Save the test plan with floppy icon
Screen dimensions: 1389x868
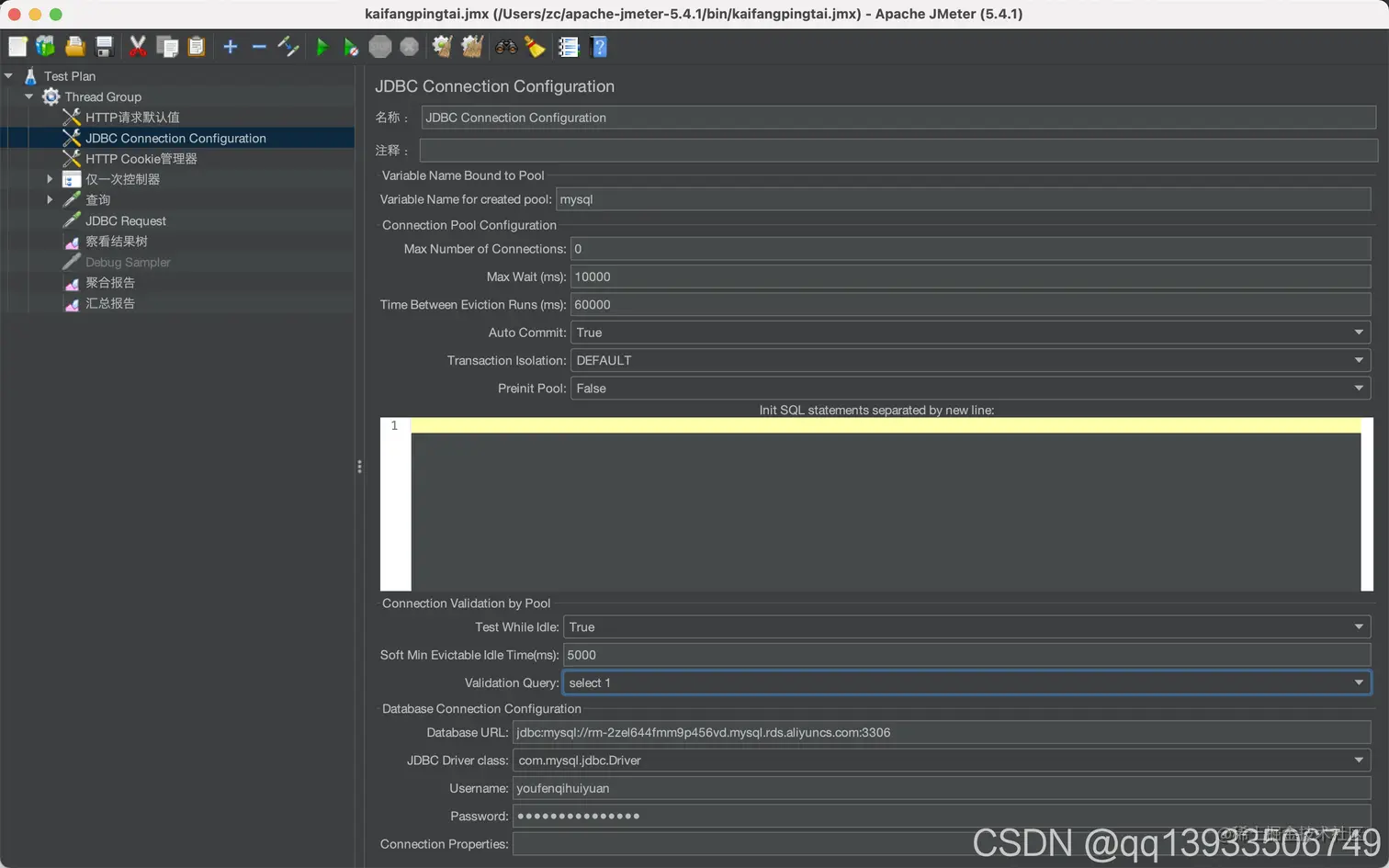(x=105, y=47)
